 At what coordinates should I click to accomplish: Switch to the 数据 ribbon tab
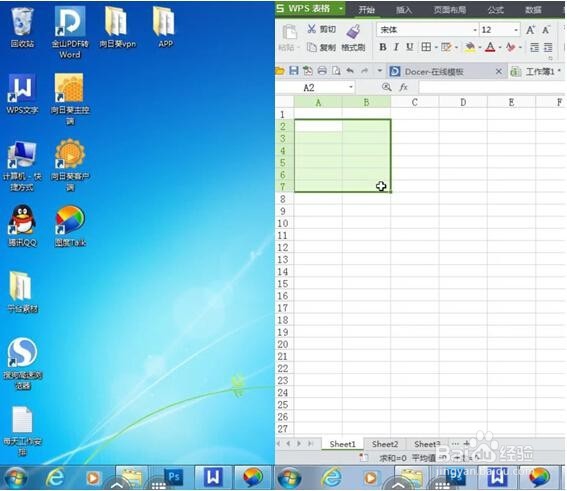tap(533, 10)
